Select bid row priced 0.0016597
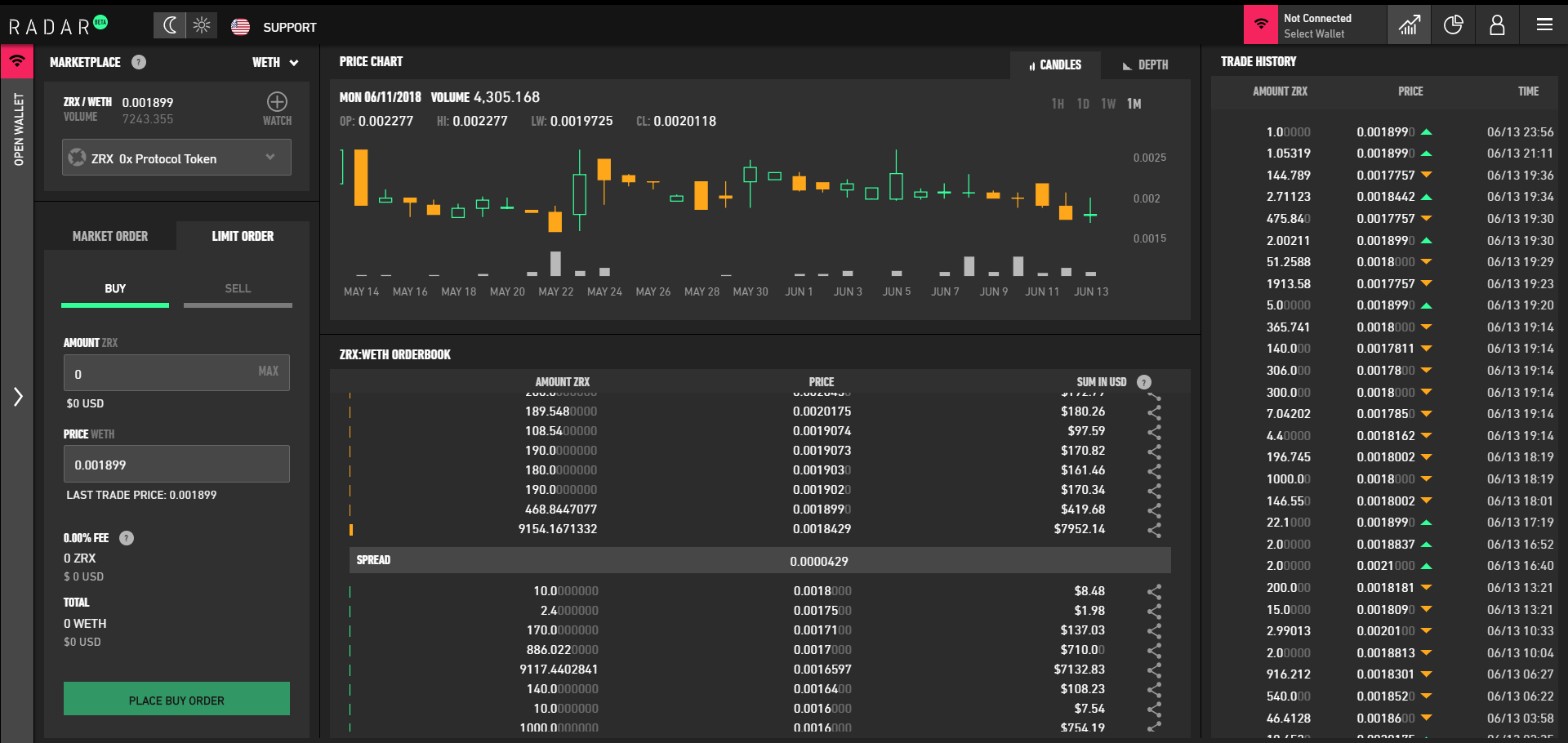Image resolution: width=1568 pixels, height=743 pixels. tap(759, 670)
